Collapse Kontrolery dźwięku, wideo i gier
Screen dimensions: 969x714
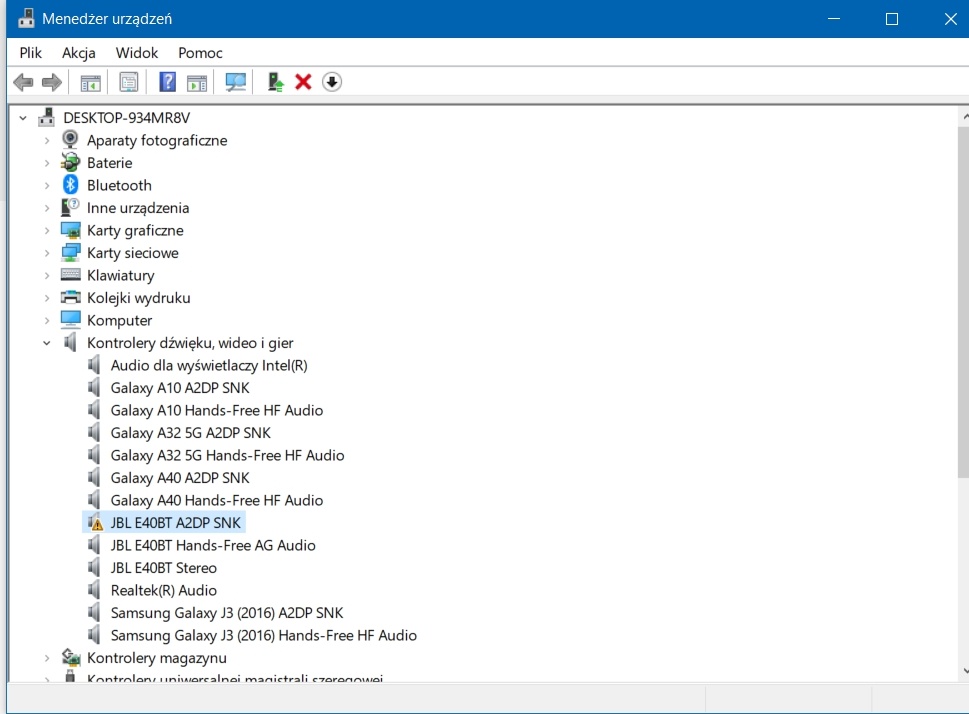(47, 343)
